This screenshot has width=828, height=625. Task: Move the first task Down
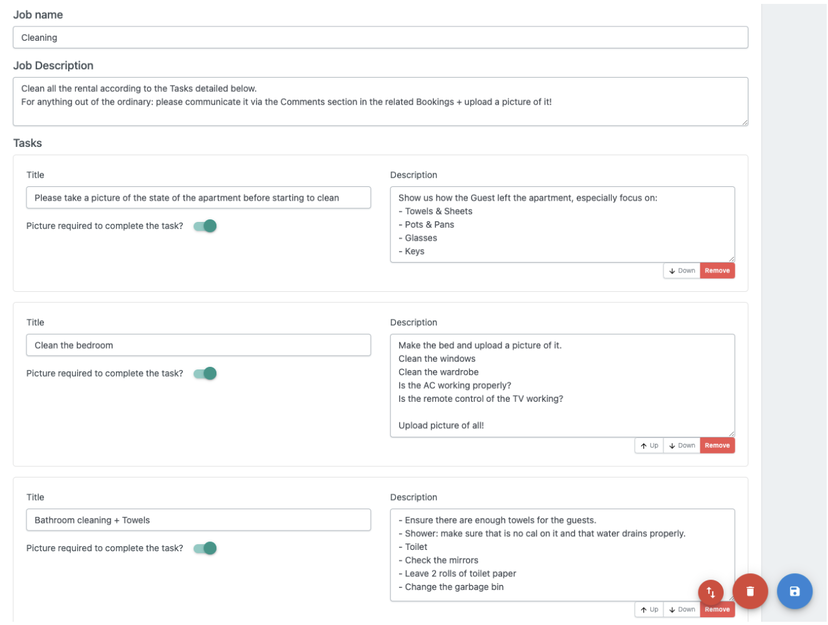pos(681,271)
